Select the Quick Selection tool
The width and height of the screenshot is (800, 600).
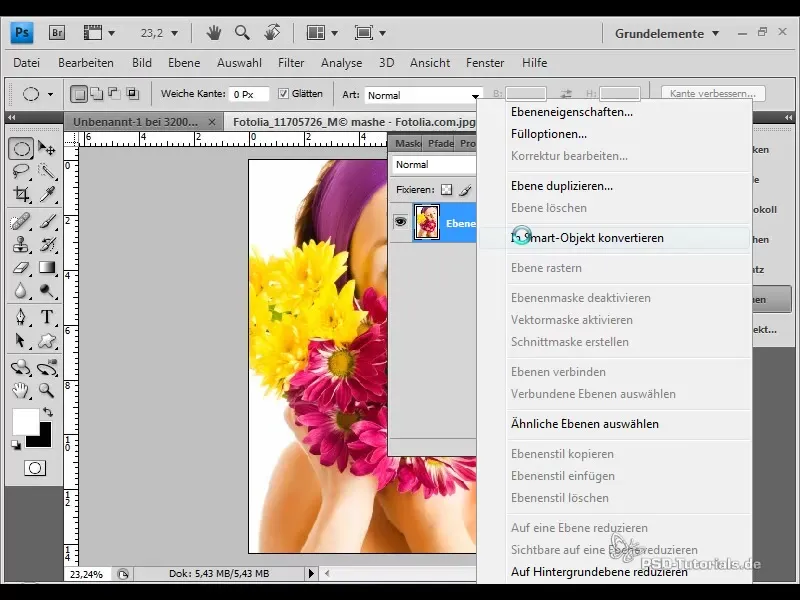47,171
